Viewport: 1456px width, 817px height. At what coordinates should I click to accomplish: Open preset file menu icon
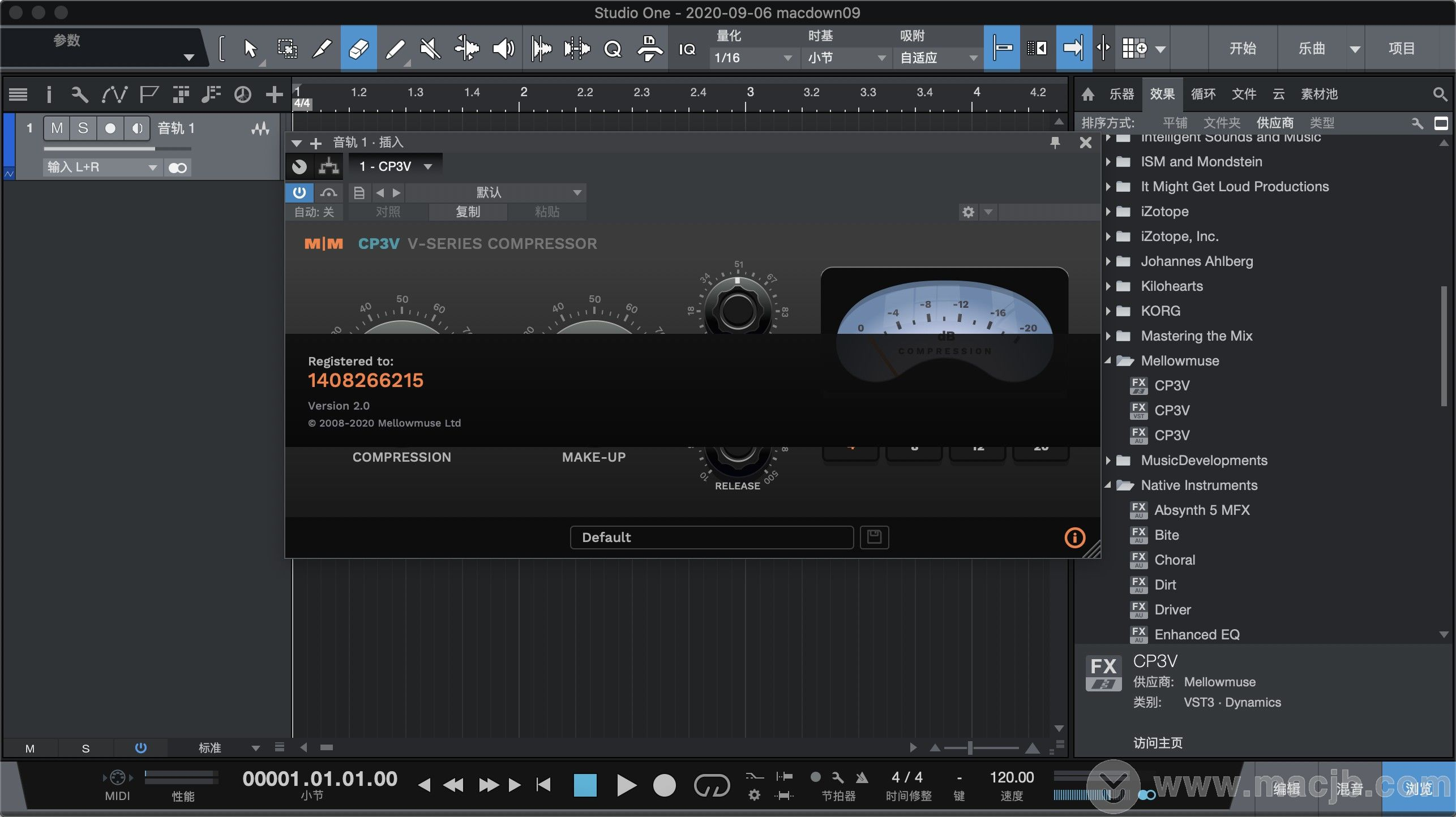point(359,193)
